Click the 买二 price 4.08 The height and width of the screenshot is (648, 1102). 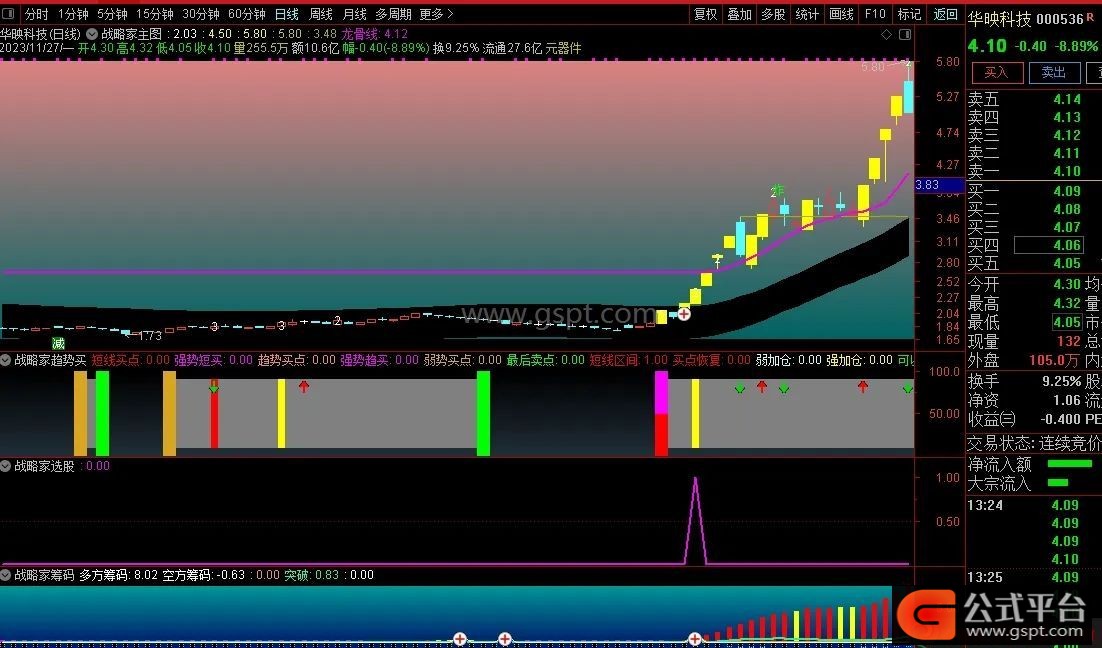pos(1067,209)
